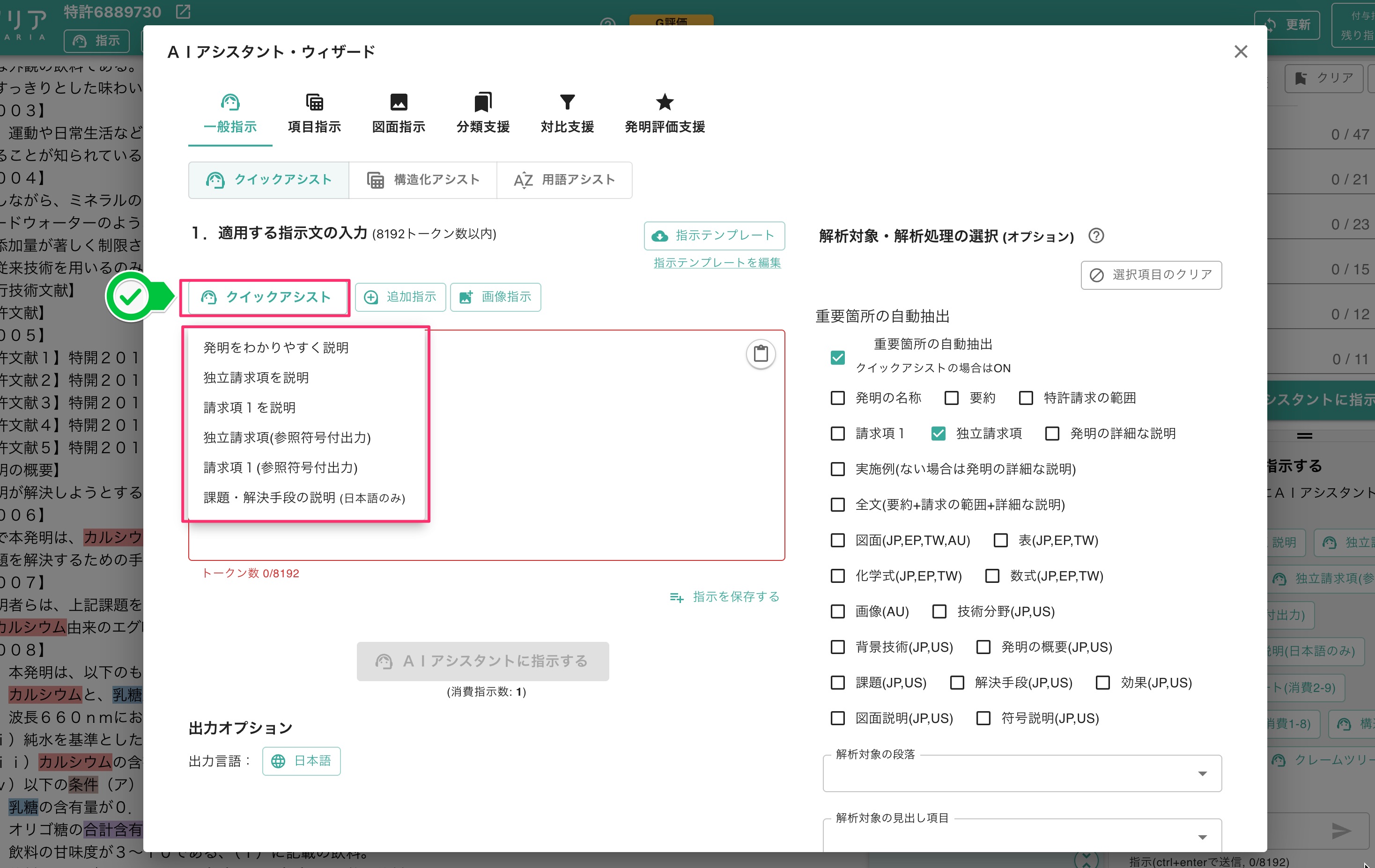Check 表(JP,EP,TW) checkbox
Viewport: 1375px width, 868px height.
click(1000, 540)
